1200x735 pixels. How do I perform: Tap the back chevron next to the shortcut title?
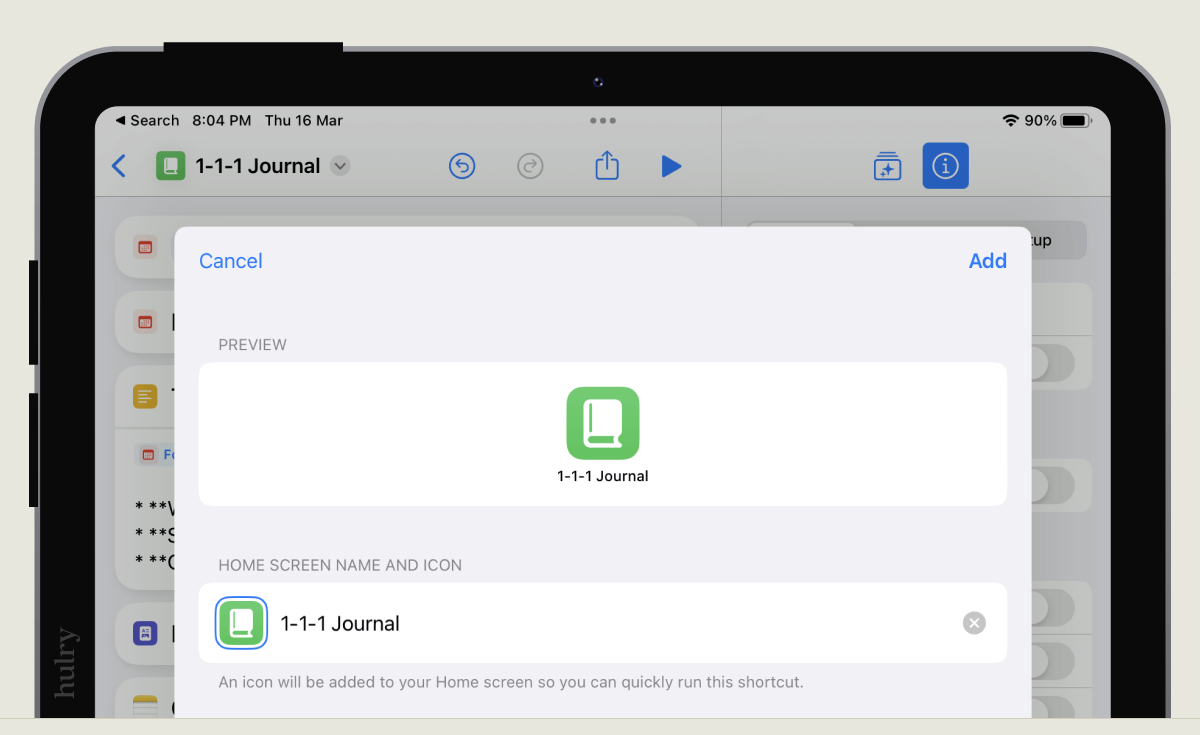[118, 166]
